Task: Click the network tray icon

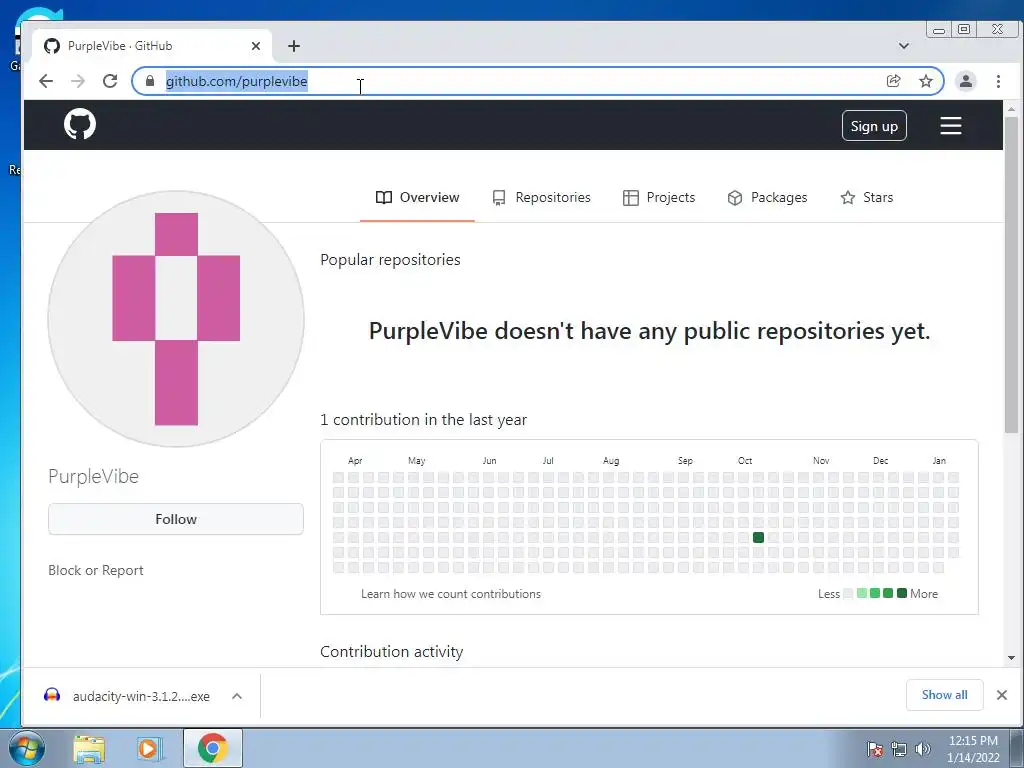Action: [x=899, y=749]
